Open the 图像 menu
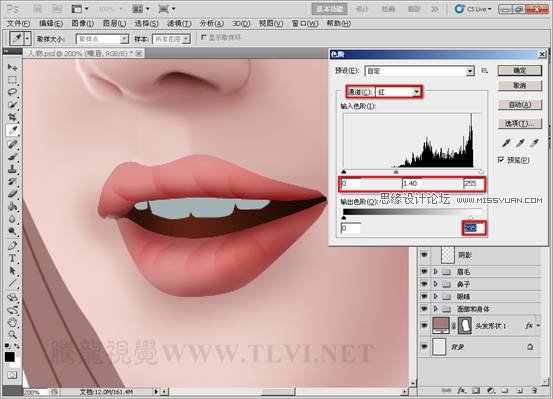This screenshot has height=399, width=553. tap(83, 23)
